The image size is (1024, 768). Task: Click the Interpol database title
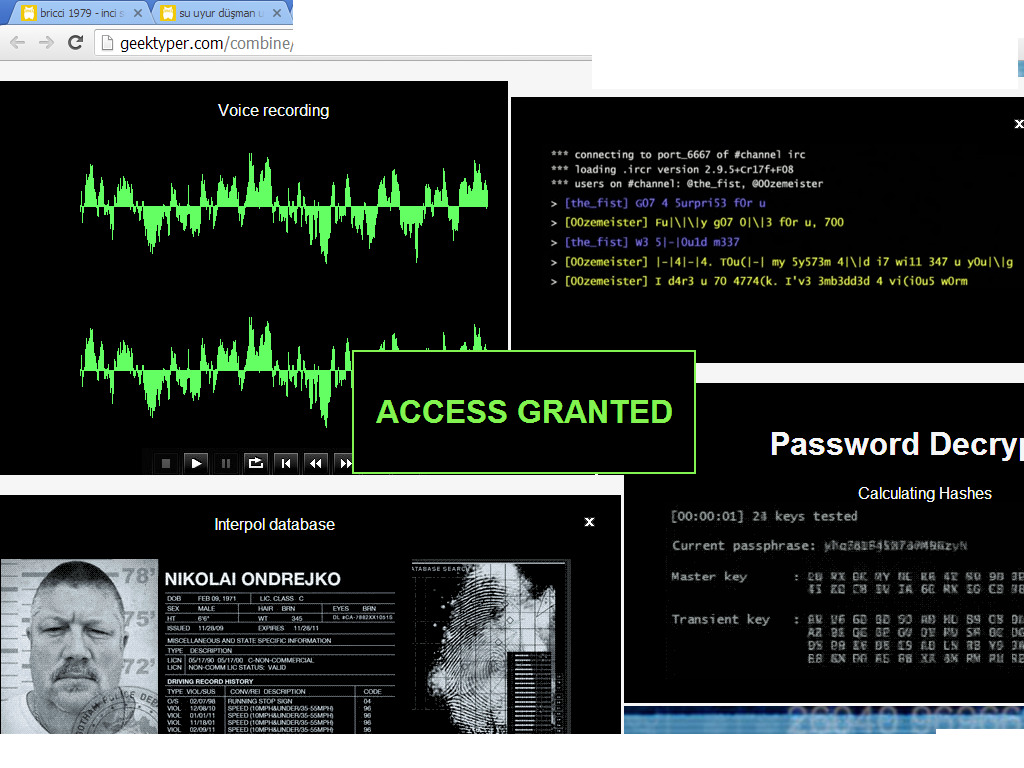point(274,524)
